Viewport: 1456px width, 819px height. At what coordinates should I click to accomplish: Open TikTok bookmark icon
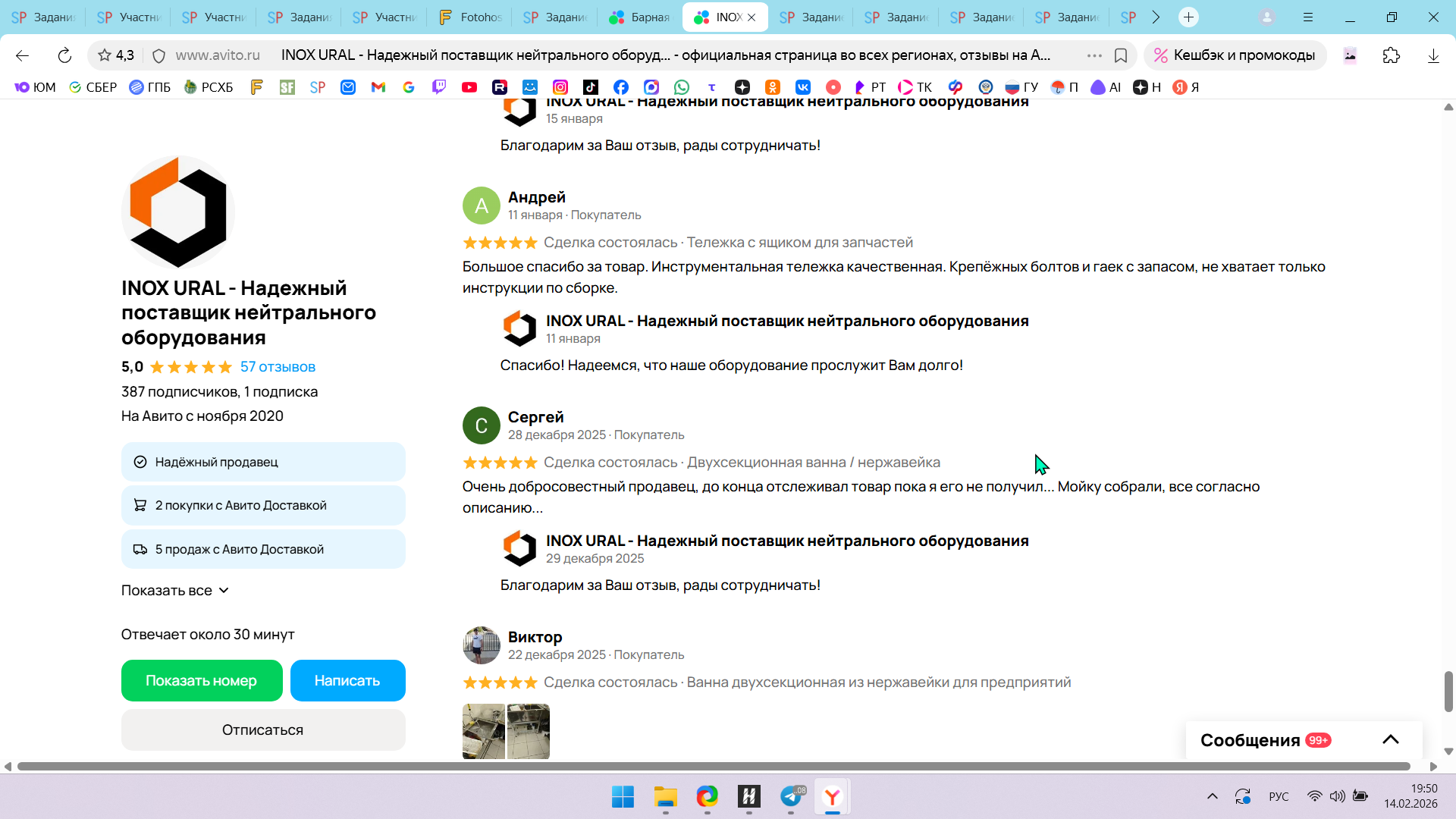pyautogui.click(x=591, y=87)
